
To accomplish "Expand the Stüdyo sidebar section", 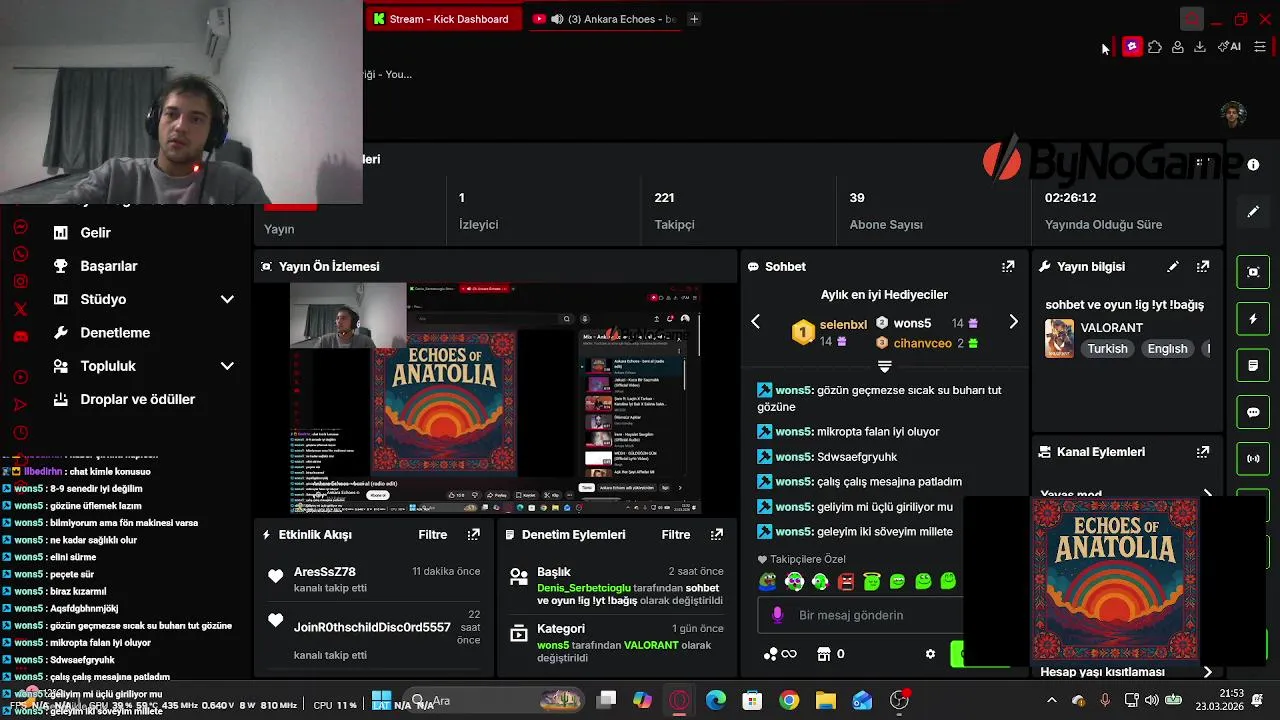I will click(x=227, y=299).
